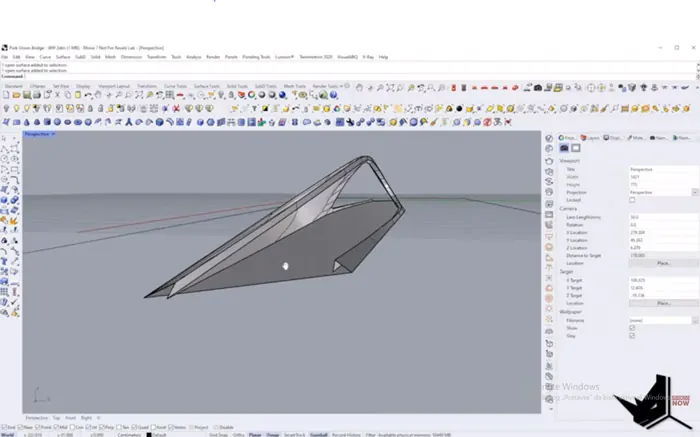Click the yellow light bulb icon in second toolbar row
Image resolution: width=700 pixels, height=437 pixels.
(16, 108)
